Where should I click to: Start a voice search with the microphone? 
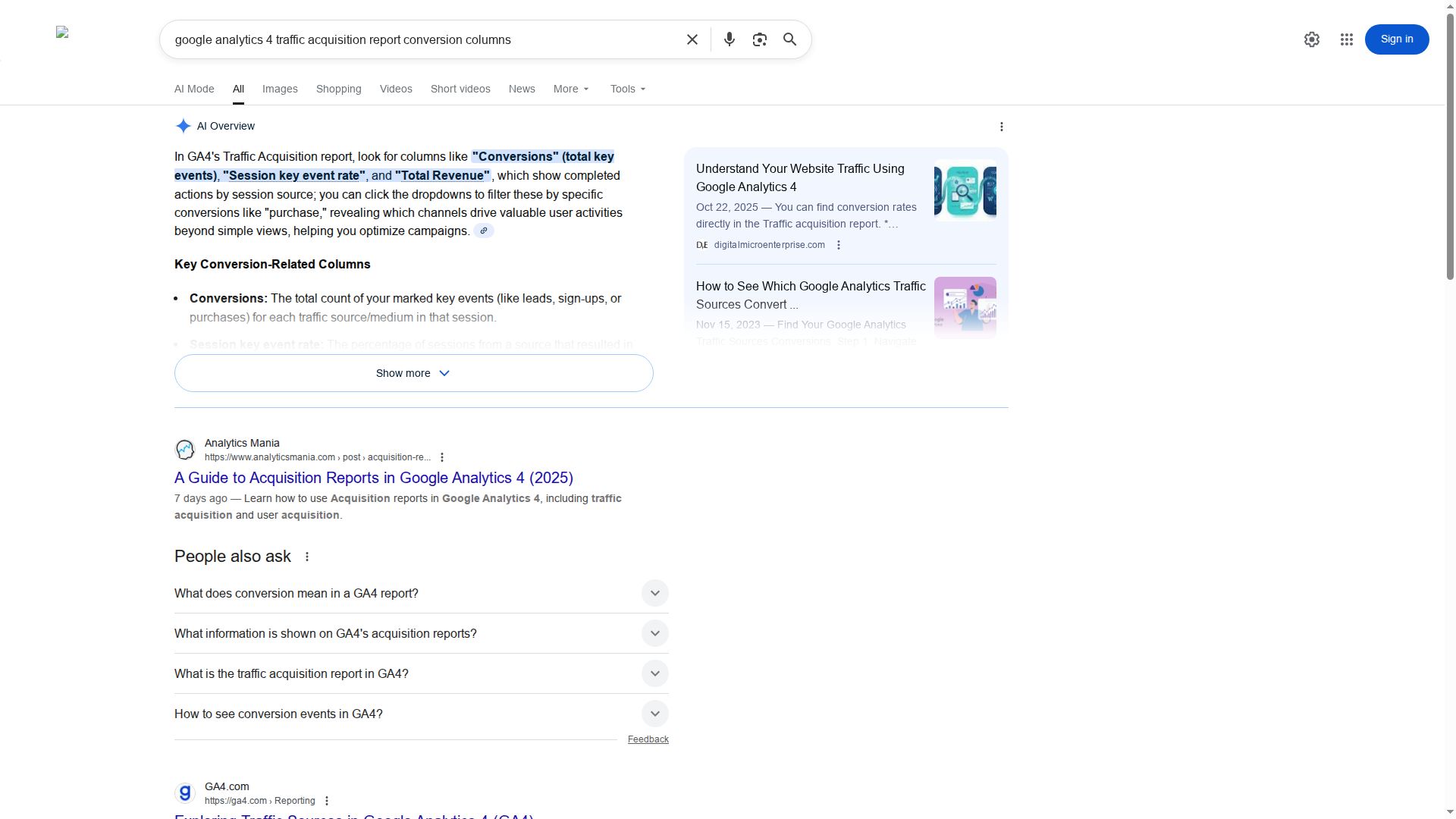(x=729, y=39)
